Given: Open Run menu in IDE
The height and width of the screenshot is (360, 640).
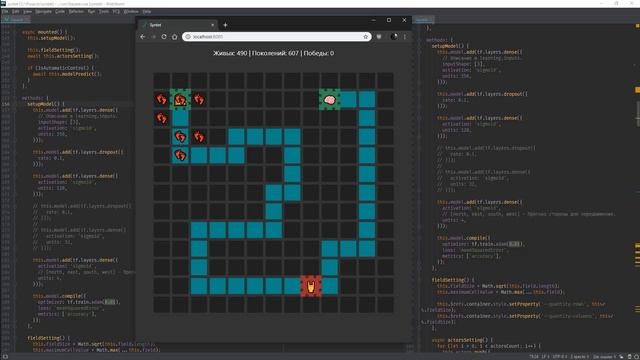Looking at the screenshot, I should pos(91,11).
